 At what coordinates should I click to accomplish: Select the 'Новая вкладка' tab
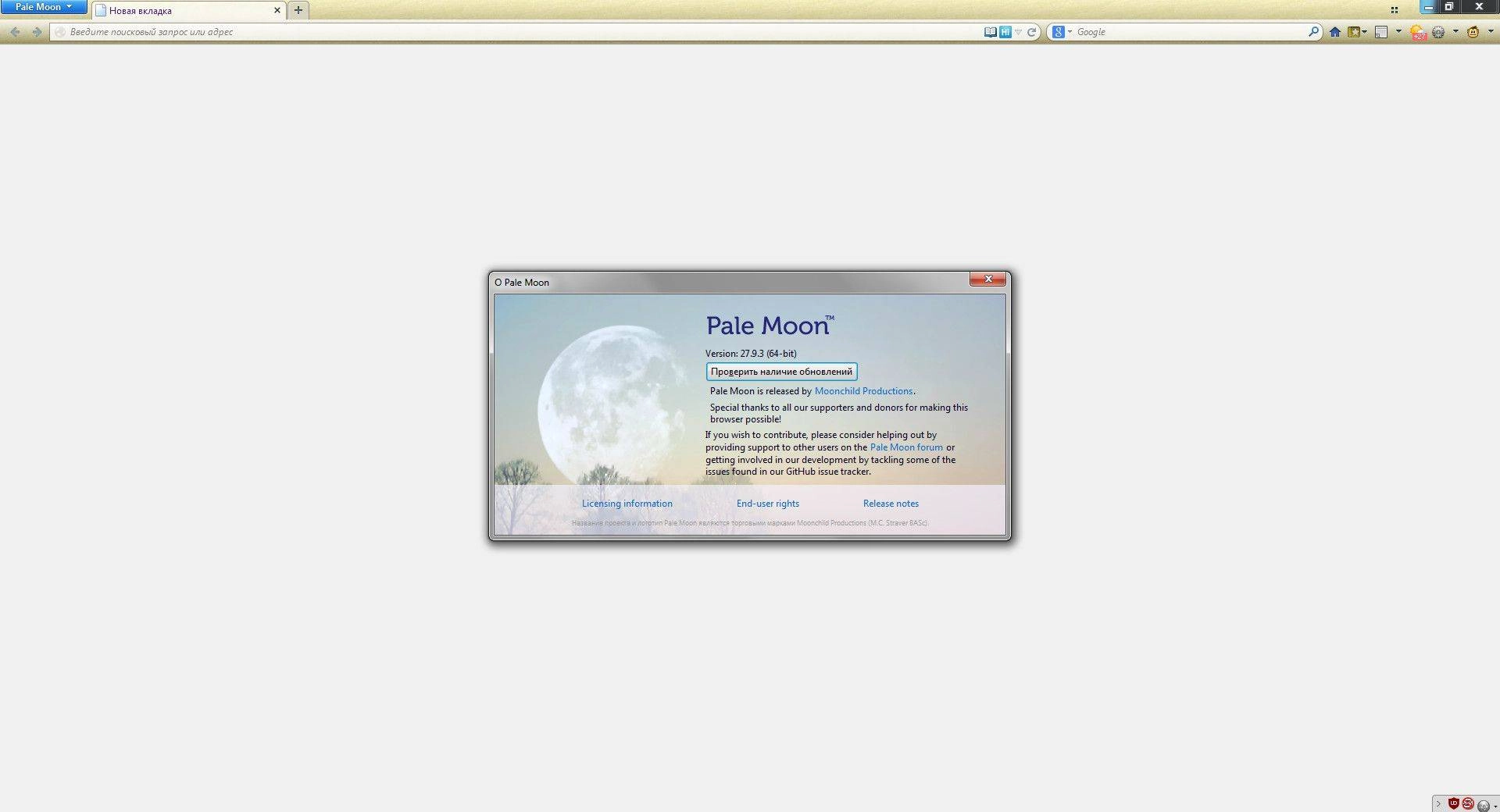click(x=188, y=11)
